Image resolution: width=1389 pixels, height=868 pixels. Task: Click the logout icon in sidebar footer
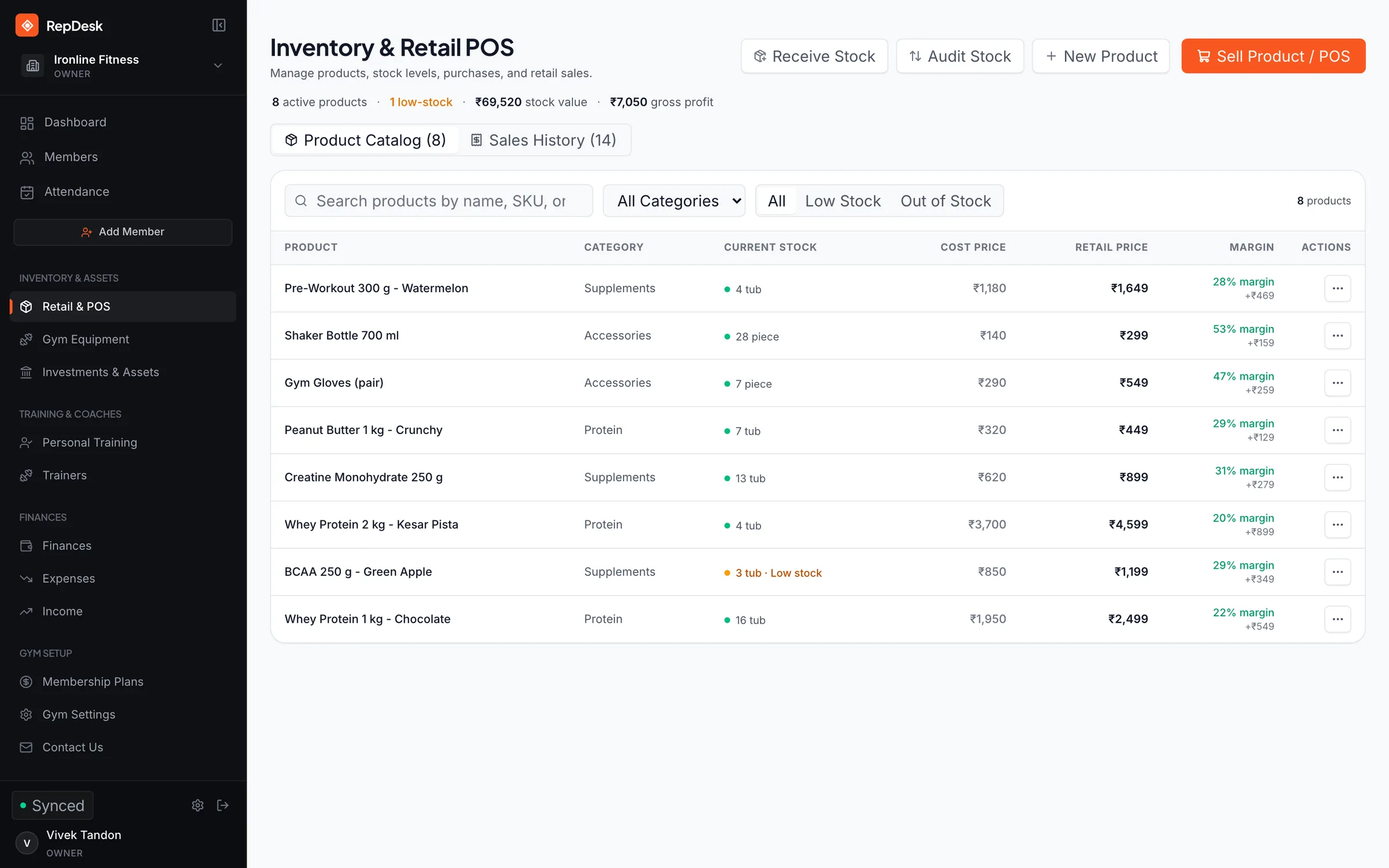223,805
